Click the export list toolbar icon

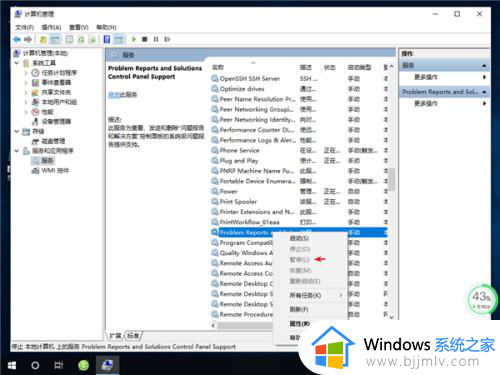pos(92,39)
